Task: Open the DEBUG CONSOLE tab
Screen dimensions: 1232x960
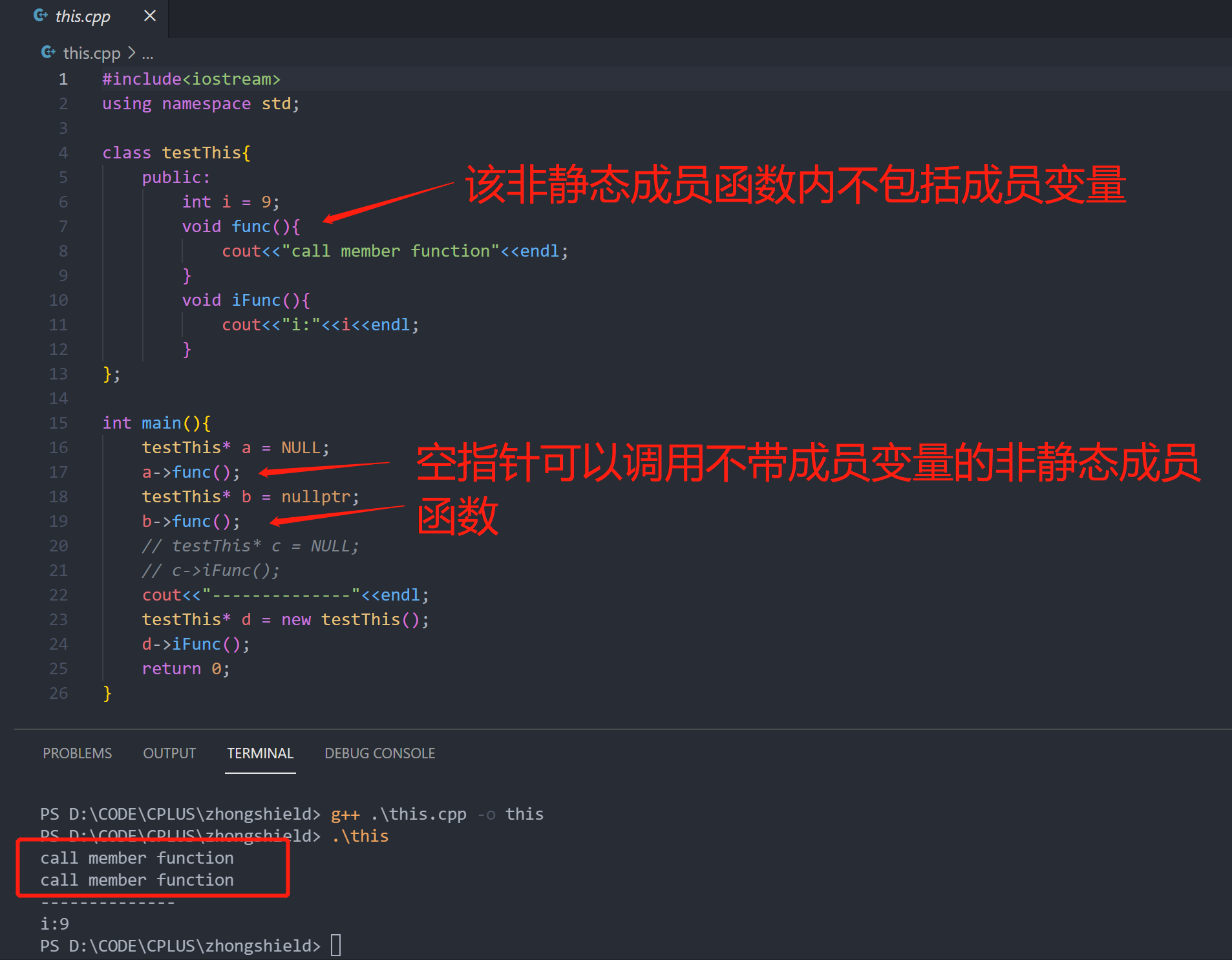Action: (x=379, y=753)
